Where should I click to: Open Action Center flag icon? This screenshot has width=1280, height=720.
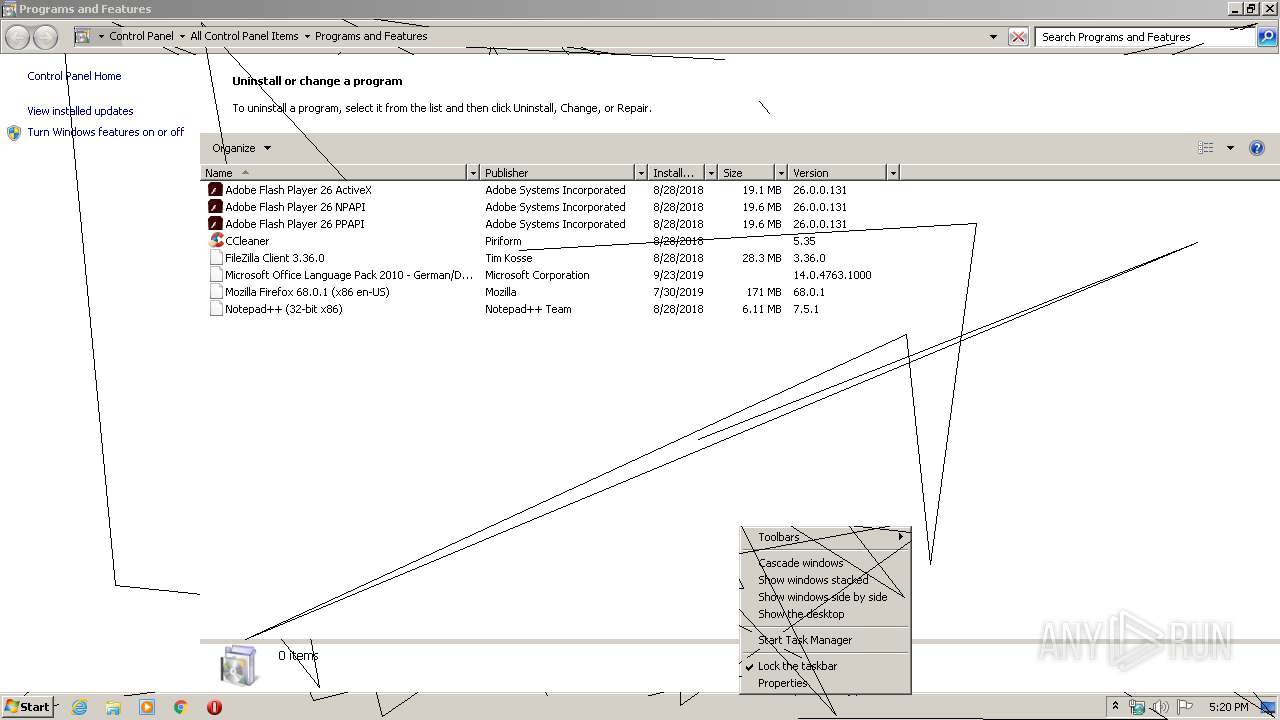1185,707
